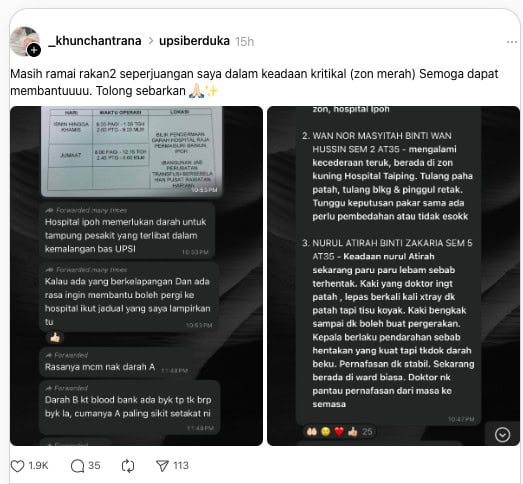Tap scroll-down chevron in right screenshot

(502, 435)
